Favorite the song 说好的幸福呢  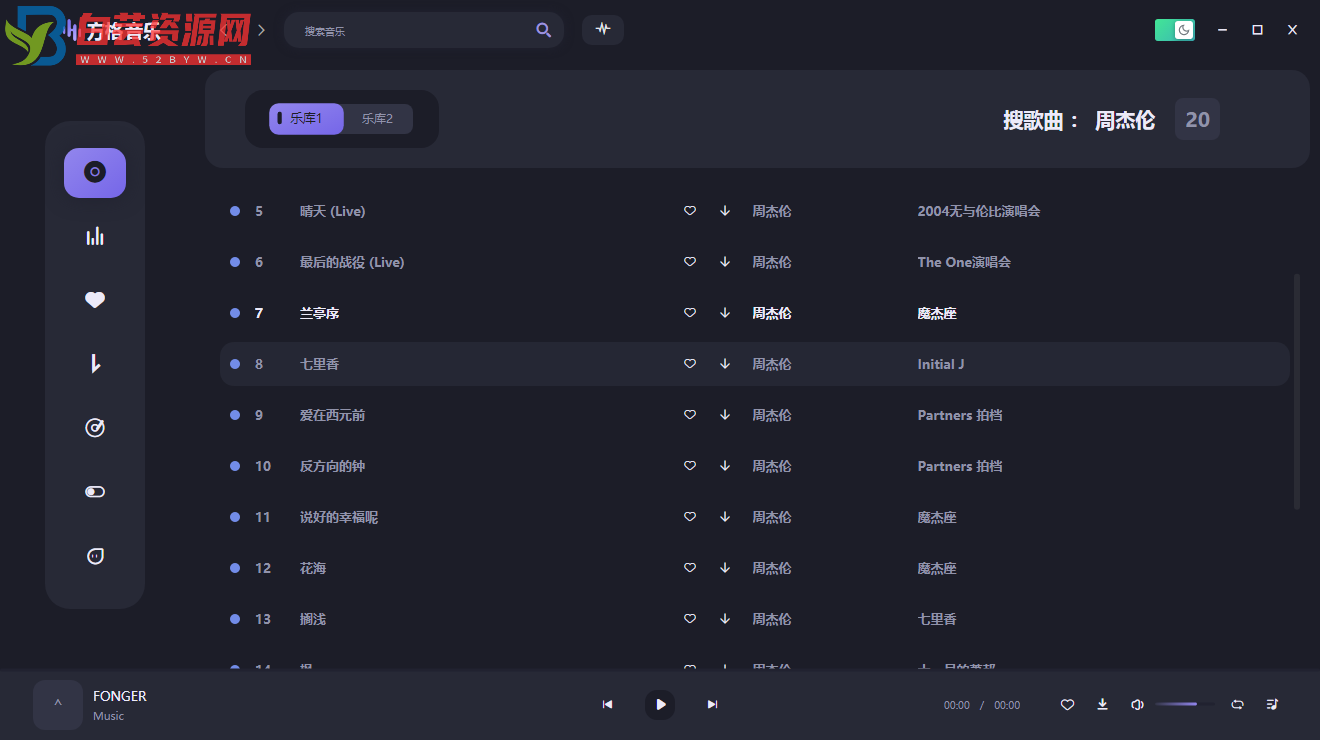point(690,517)
